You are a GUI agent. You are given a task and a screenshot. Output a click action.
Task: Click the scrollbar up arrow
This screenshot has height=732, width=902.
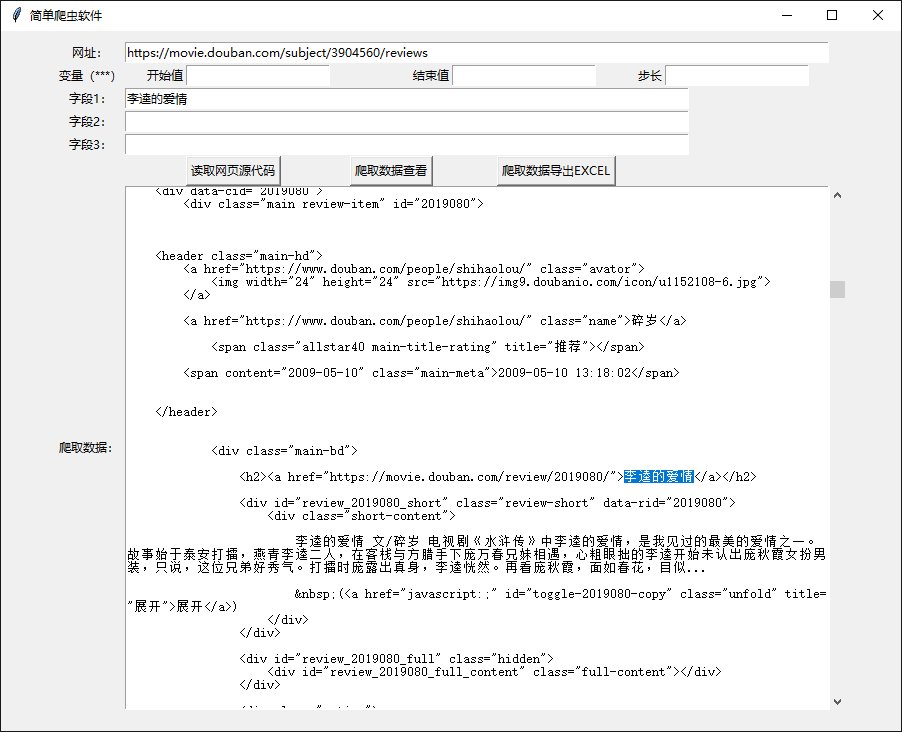[837, 195]
